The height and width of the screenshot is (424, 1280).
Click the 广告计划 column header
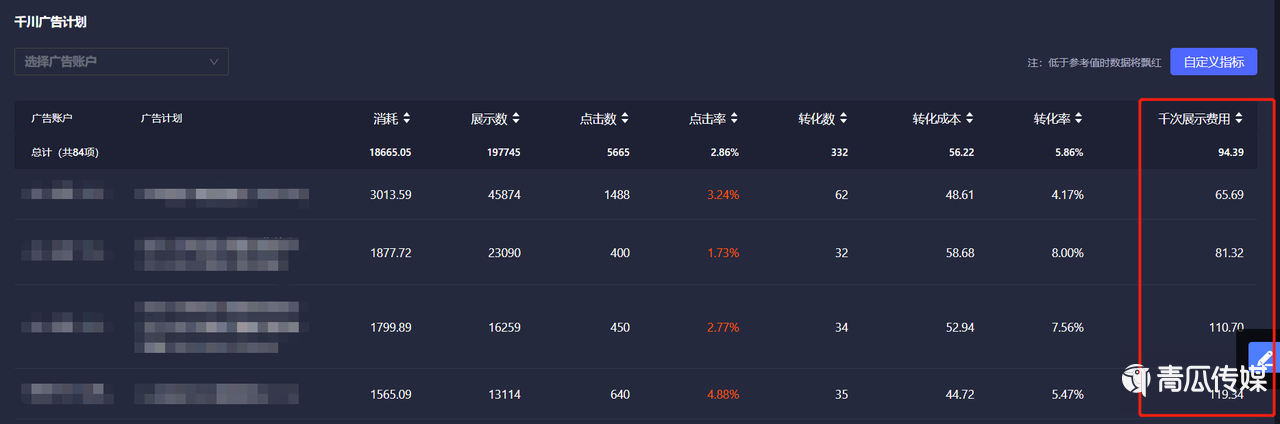coord(162,118)
